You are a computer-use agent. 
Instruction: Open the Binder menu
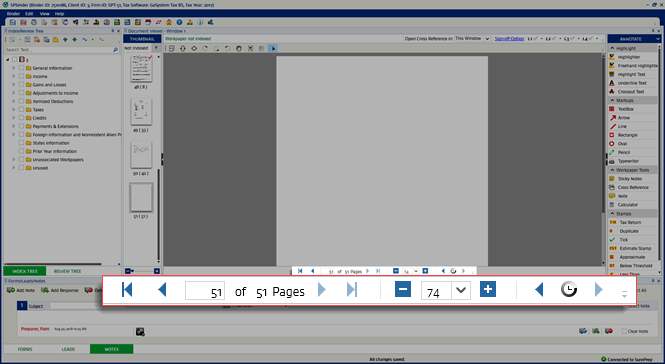13,14
